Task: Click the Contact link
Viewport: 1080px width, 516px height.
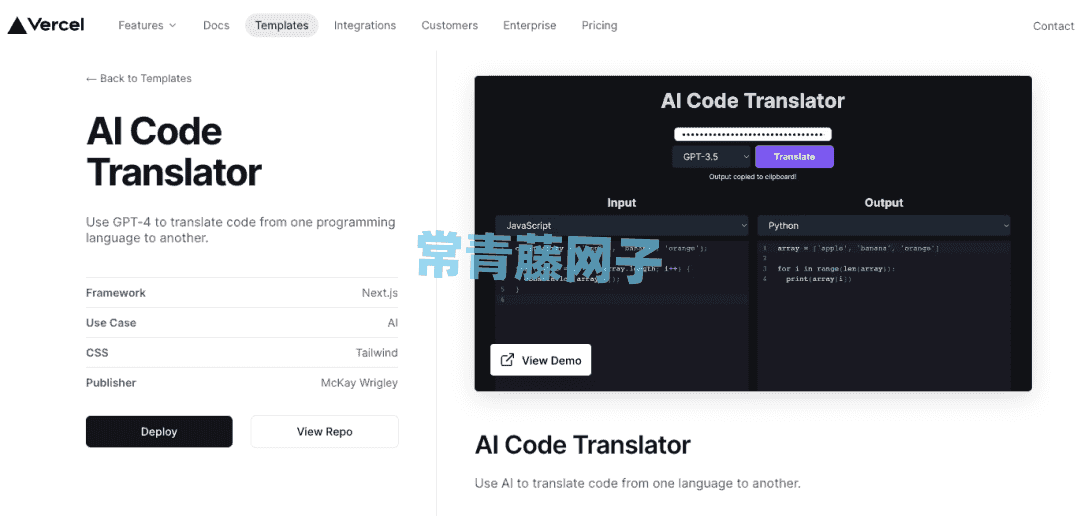Action: point(1053,26)
